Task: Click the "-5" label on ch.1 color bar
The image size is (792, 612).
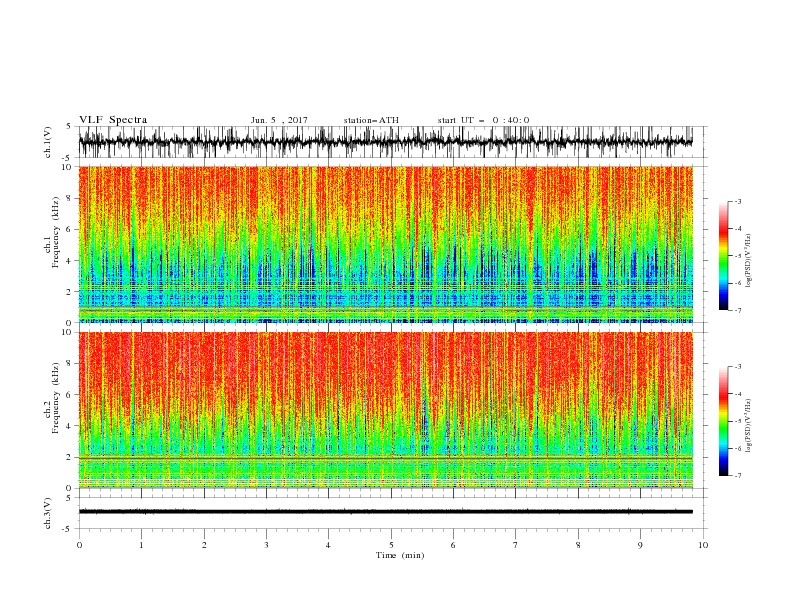Action: [x=738, y=256]
